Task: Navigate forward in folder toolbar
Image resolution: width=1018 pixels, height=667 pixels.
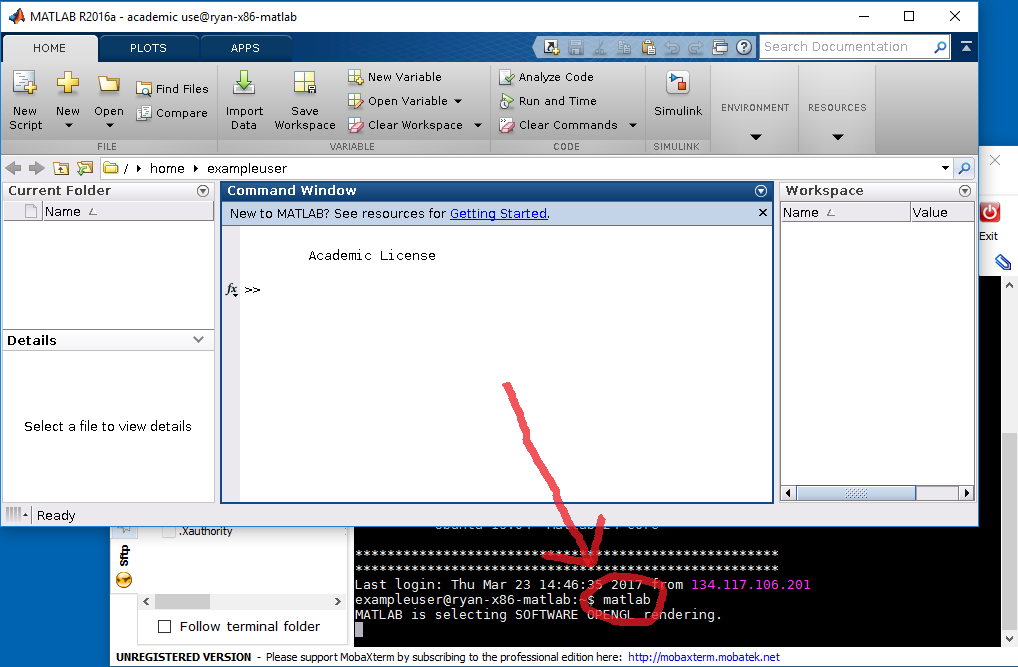Action: (x=36, y=168)
